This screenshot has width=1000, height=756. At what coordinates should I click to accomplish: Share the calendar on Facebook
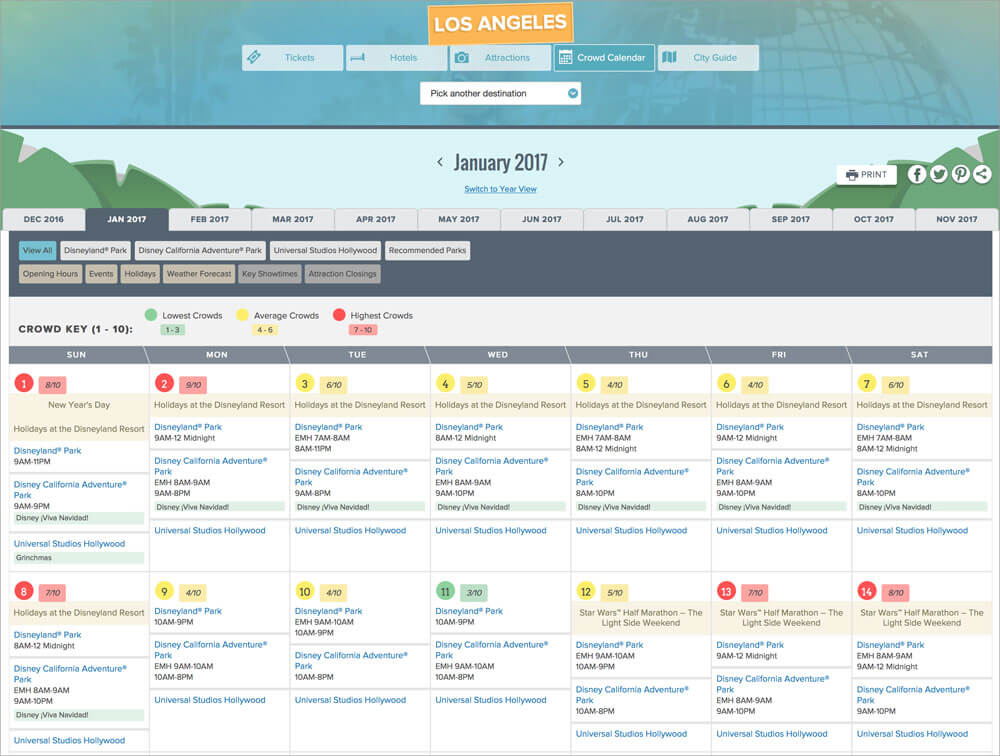pos(916,173)
